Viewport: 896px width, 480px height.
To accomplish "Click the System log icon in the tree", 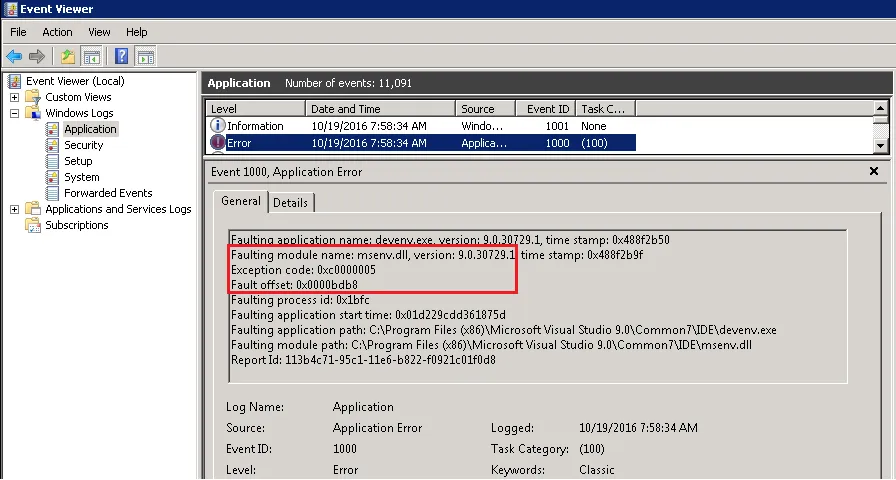I will tap(53, 177).
